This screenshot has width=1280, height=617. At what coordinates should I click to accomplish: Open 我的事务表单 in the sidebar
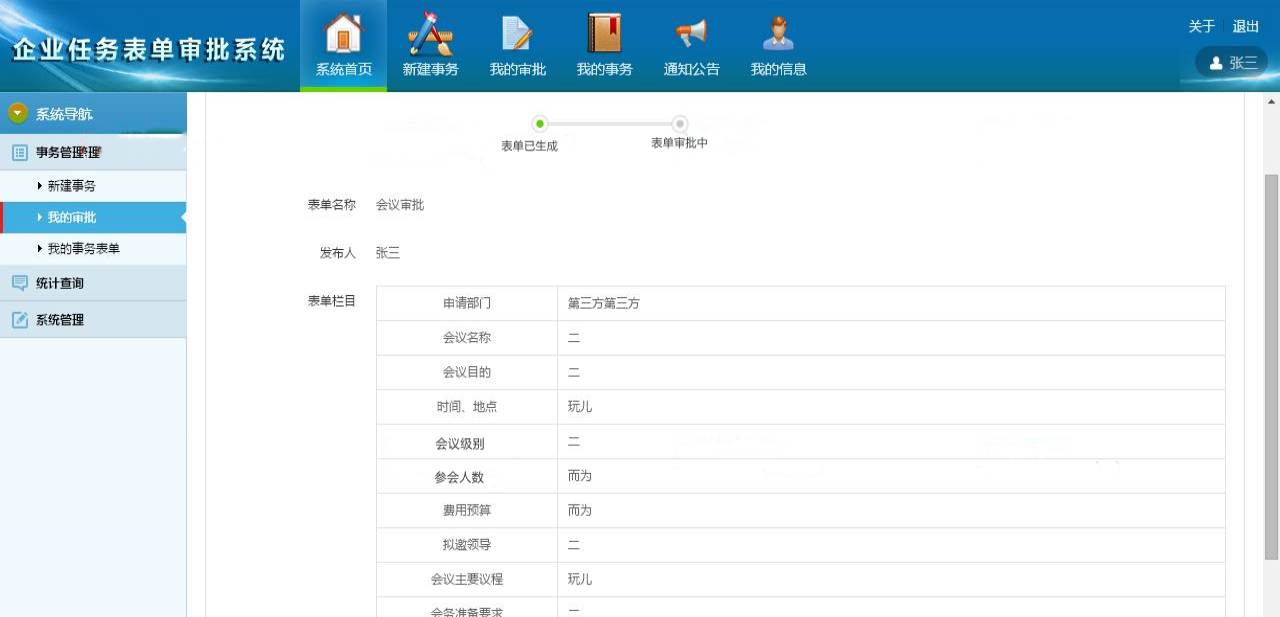pos(83,248)
